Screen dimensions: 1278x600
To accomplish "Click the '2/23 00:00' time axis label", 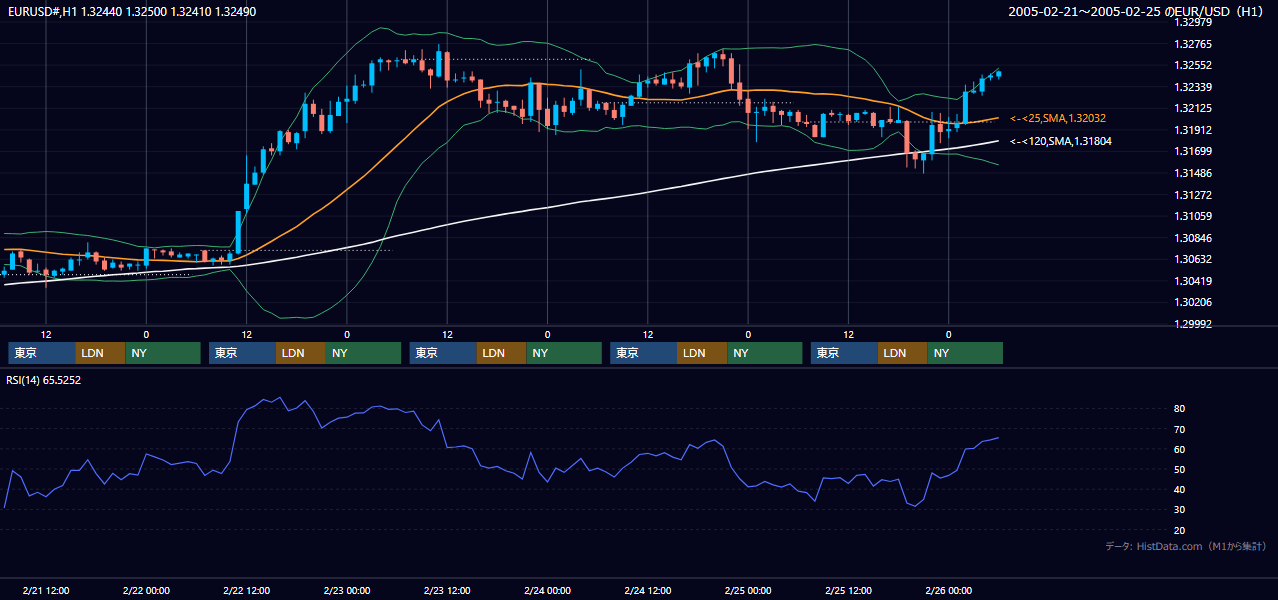I will click(347, 590).
